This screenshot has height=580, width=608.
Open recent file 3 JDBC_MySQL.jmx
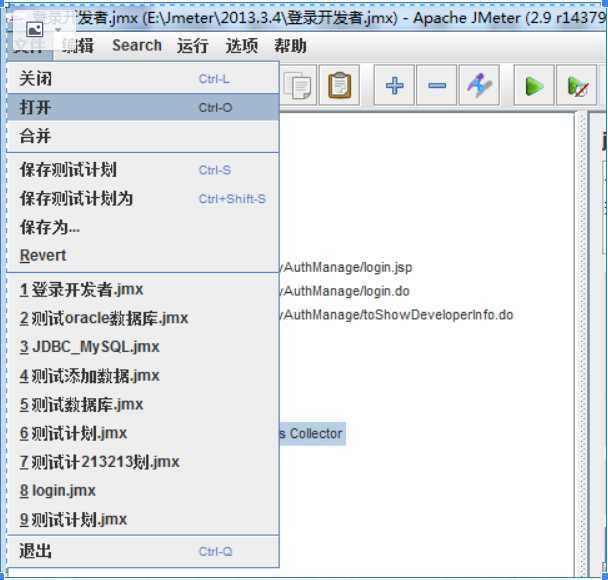[143, 347]
